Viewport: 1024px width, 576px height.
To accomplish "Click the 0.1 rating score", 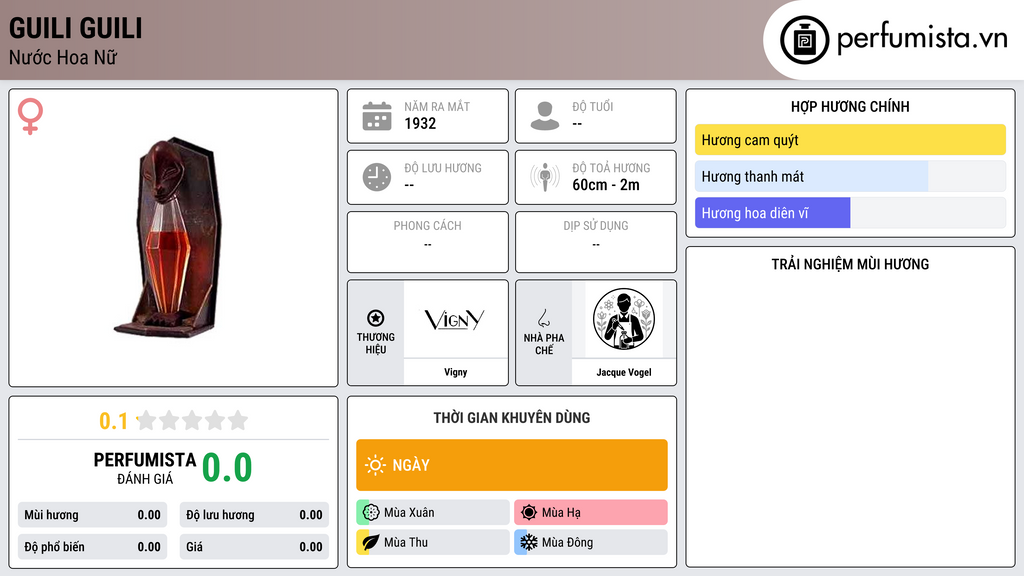I will [x=113, y=421].
